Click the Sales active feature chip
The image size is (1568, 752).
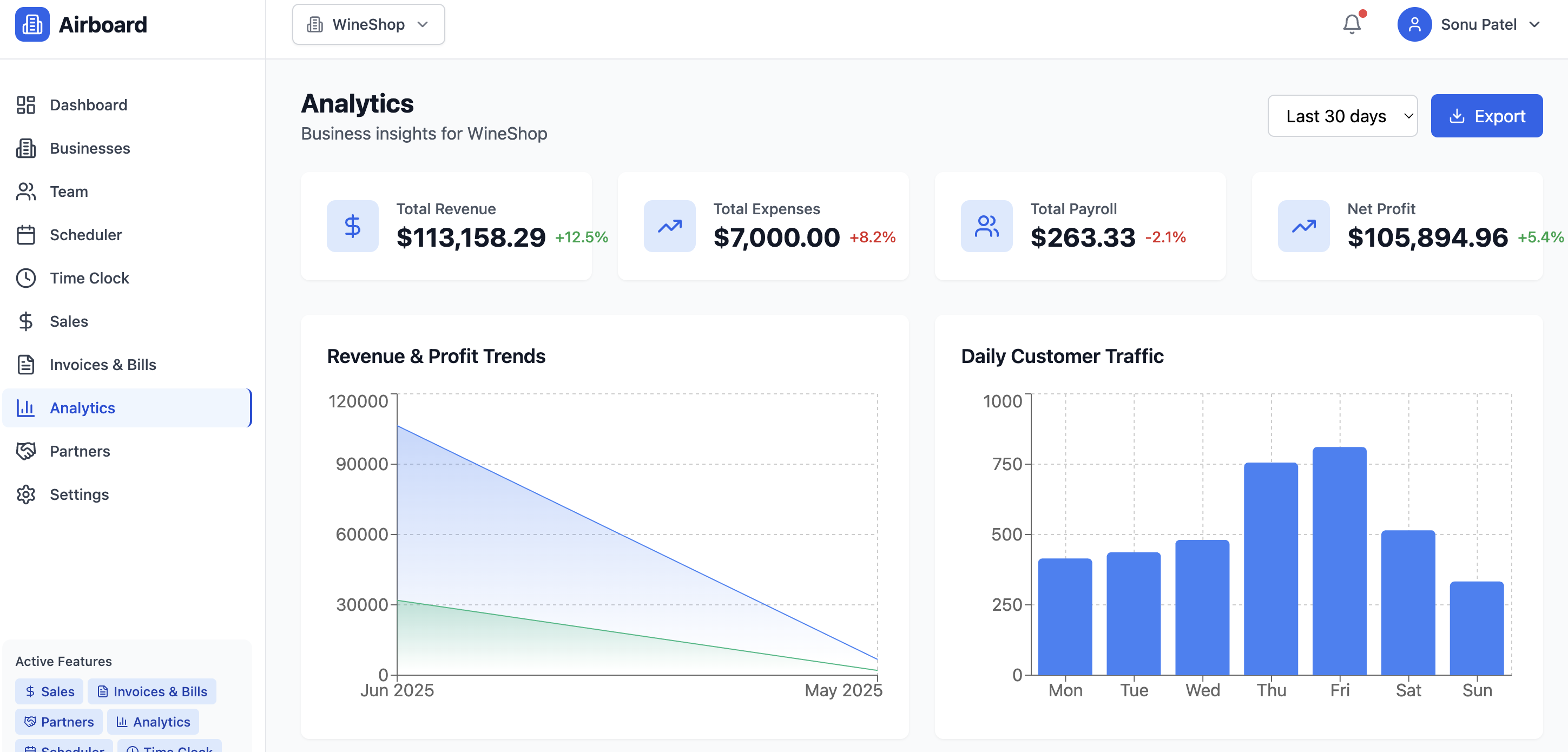[x=49, y=691]
